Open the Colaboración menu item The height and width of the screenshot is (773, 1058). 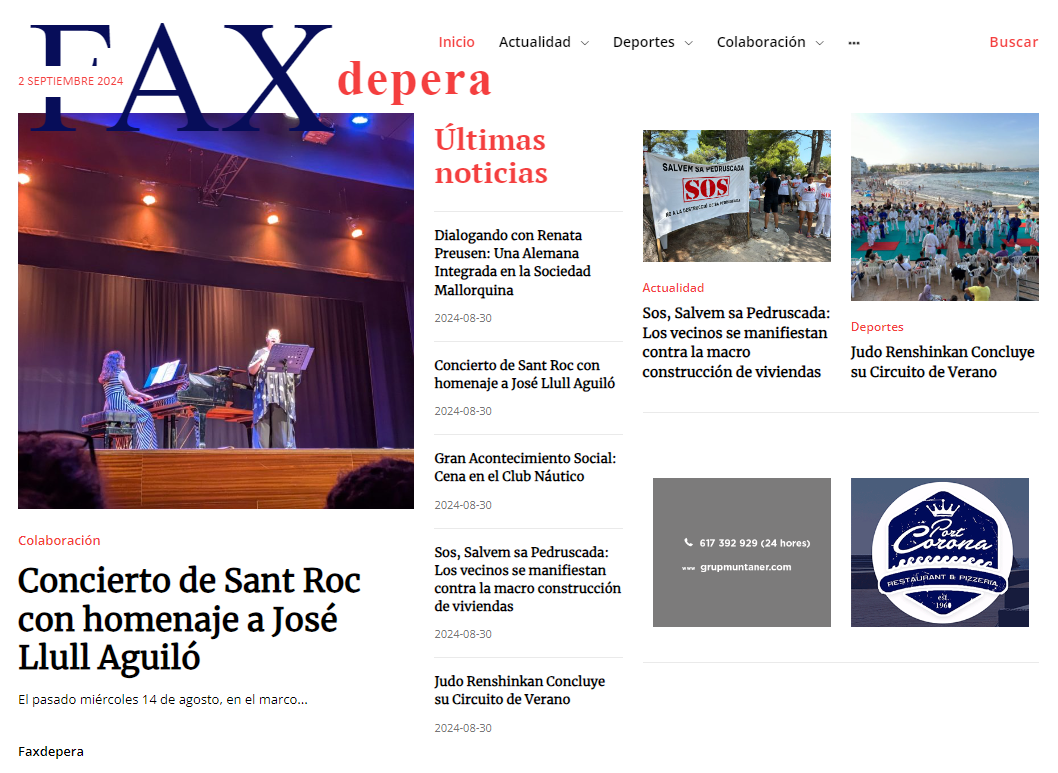[760, 42]
